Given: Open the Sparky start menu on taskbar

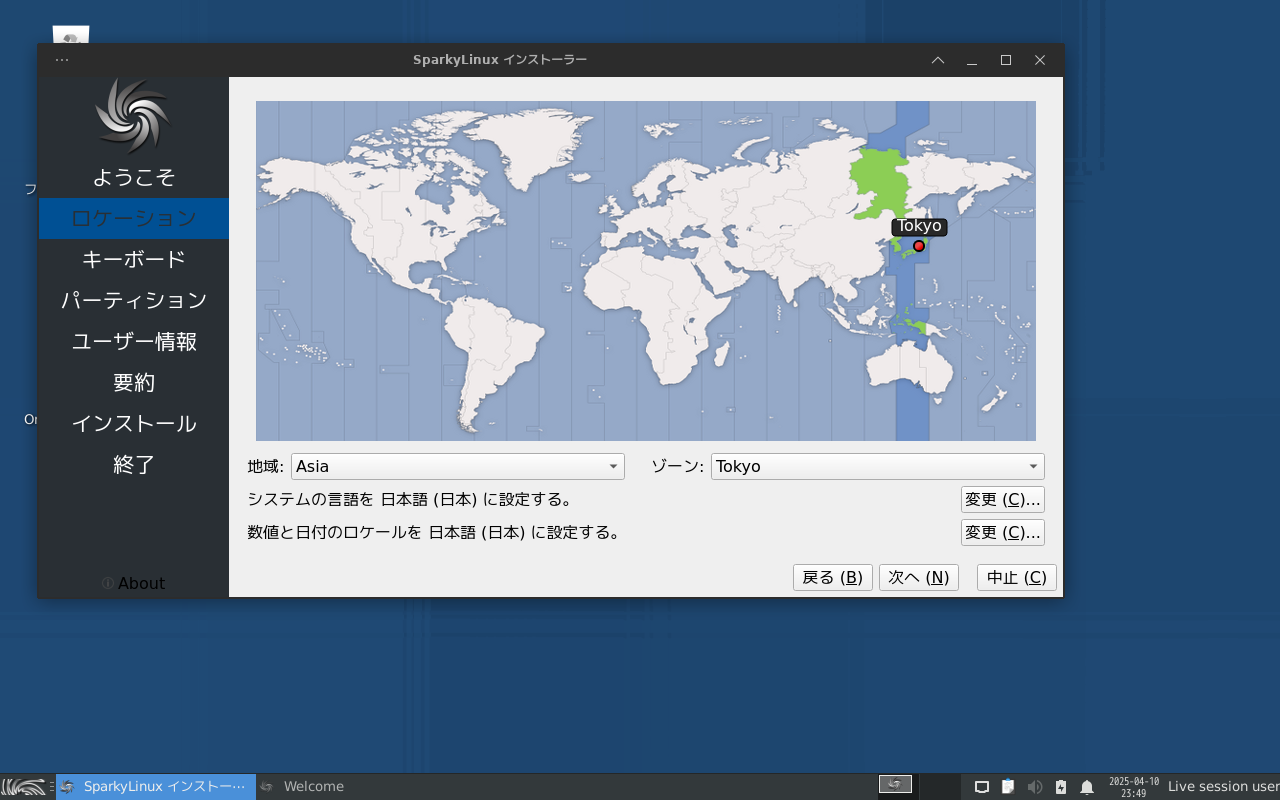Looking at the screenshot, I should pyautogui.click(x=24, y=787).
